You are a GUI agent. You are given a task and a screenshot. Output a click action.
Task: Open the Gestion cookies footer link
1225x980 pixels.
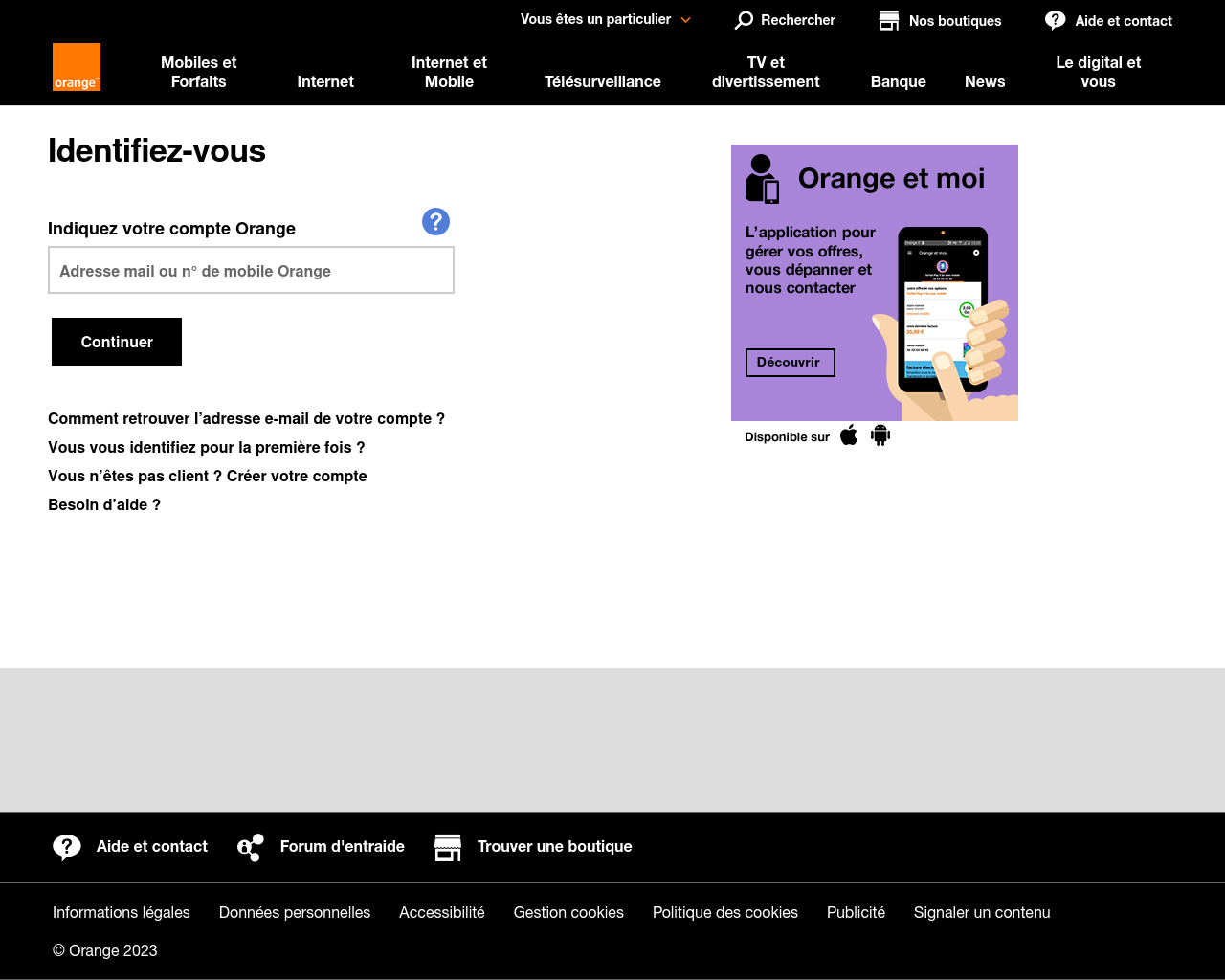tap(568, 912)
